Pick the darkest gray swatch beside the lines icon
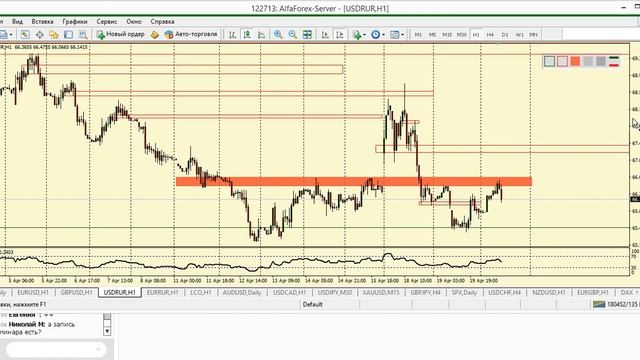The image size is (640, 360). pos(601,62)
